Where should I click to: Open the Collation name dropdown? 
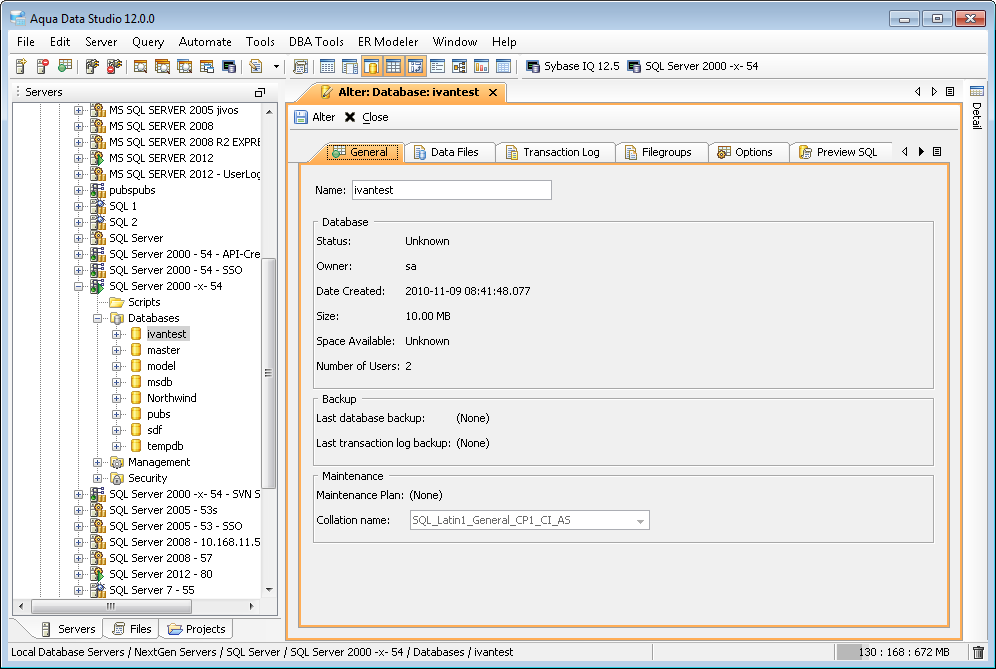(639, 520)
